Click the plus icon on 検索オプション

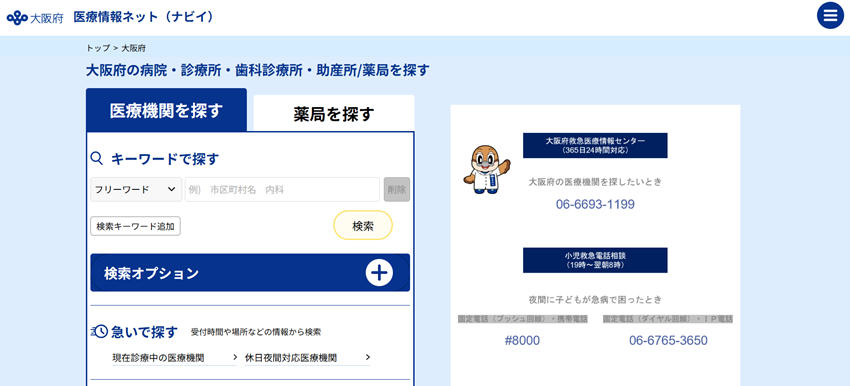click(x=379, y=273)
